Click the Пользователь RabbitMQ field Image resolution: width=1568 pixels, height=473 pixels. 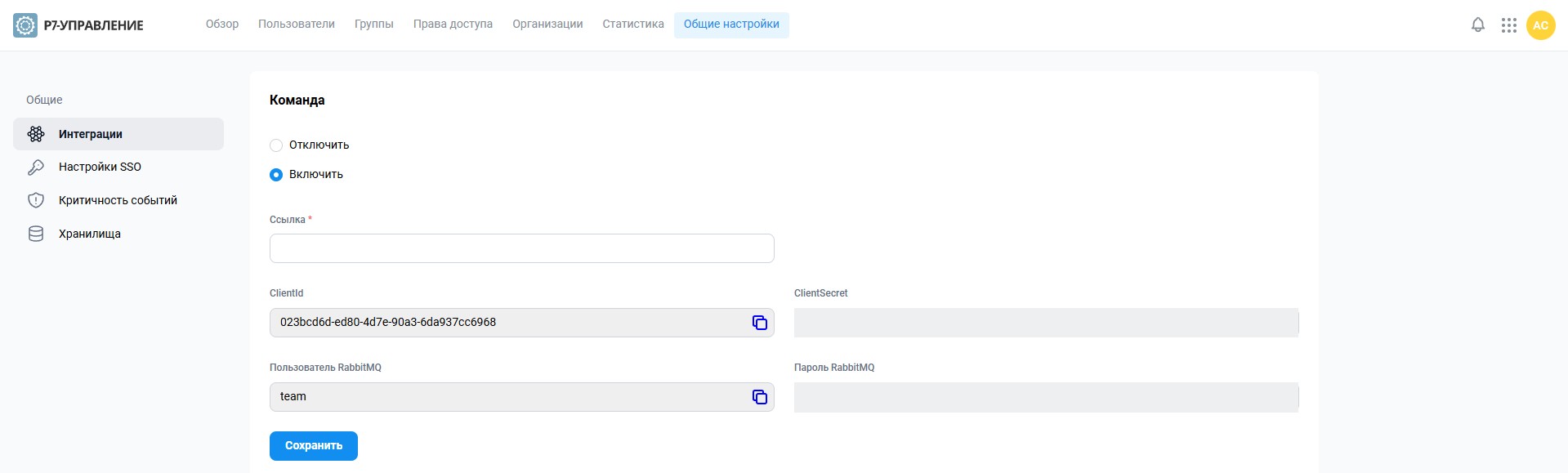(x=521, y=397)
